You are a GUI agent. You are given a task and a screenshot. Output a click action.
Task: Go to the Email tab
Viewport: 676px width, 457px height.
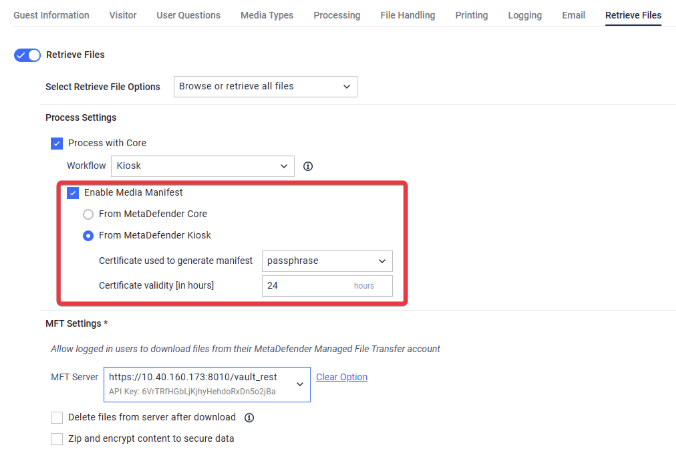click(x=573, y=15)
